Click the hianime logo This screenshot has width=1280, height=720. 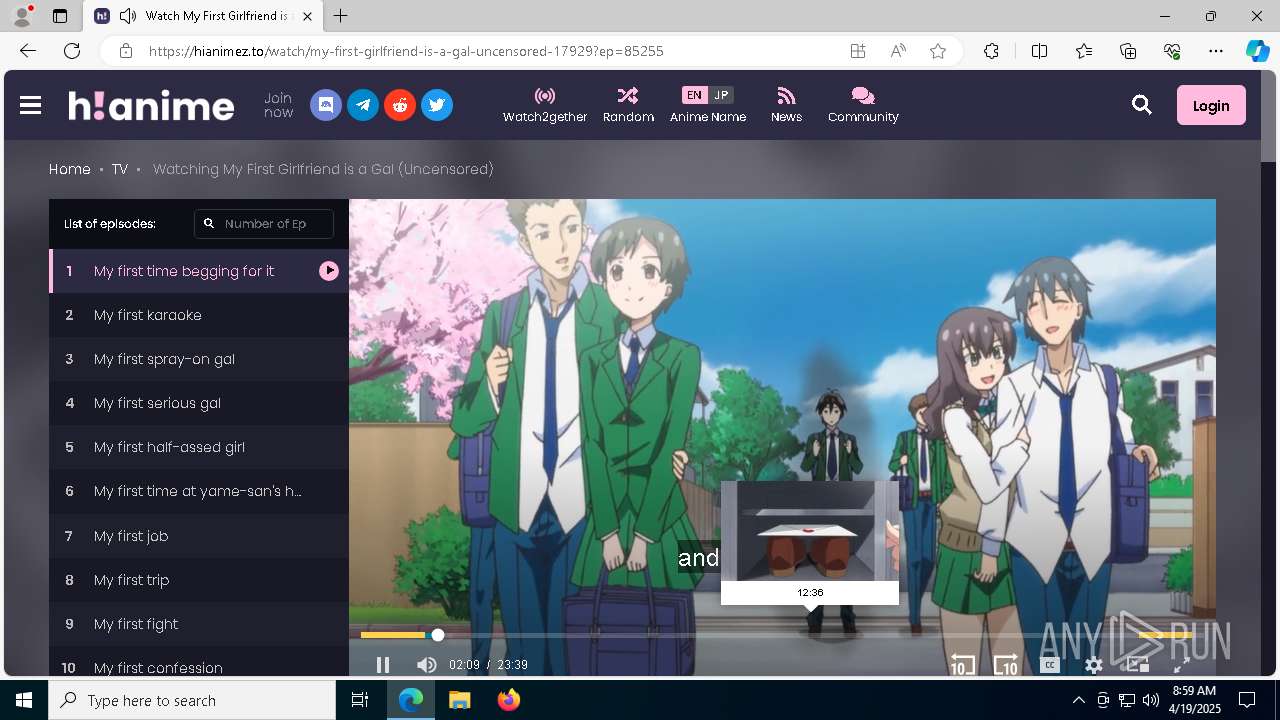[151, 105]
